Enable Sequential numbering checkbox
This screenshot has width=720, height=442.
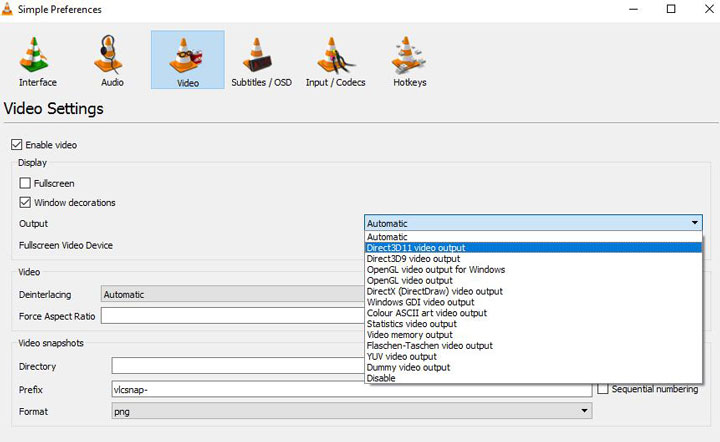pos(603,389)
